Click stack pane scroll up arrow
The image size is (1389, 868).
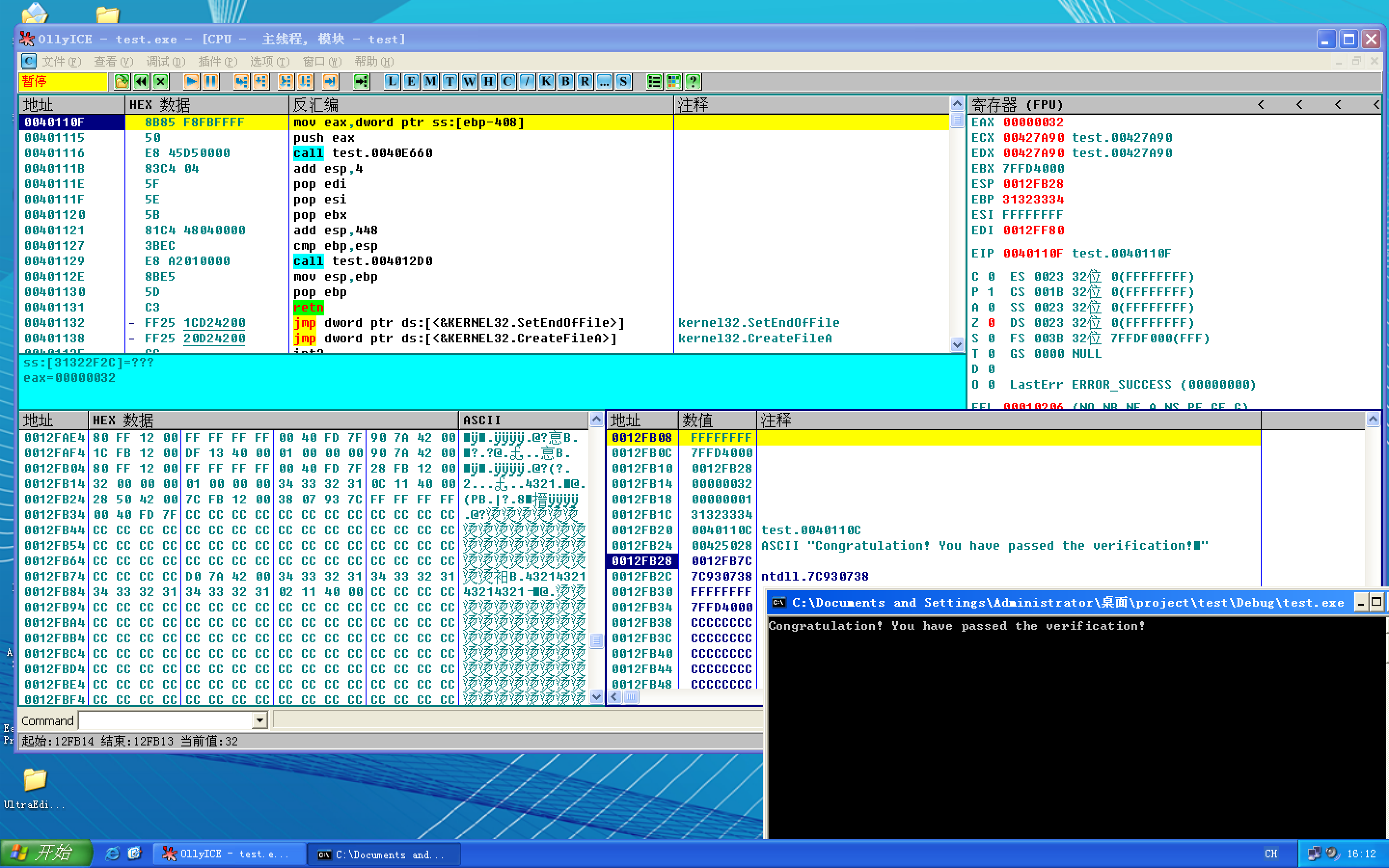pos(1372,420)
